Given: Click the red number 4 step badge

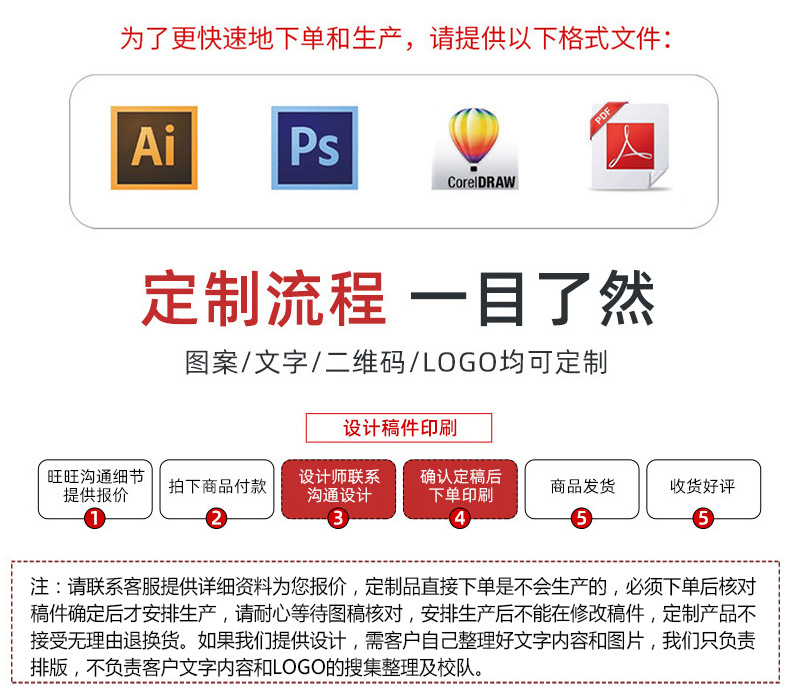Looking at the screenshot, I should pyautogui.click(x=459, y=518).
